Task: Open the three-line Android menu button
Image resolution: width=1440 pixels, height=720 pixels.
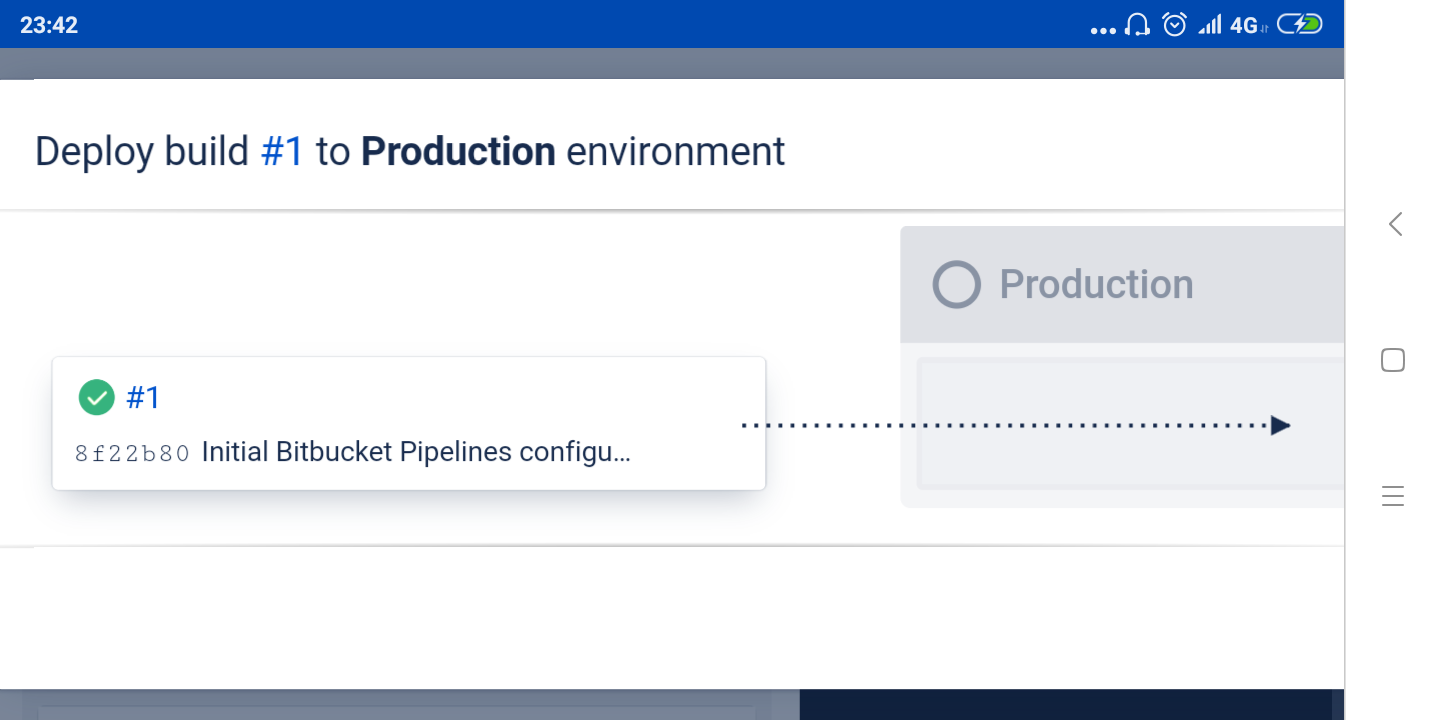Action: pyautogui.click(x=1393, y=496)
